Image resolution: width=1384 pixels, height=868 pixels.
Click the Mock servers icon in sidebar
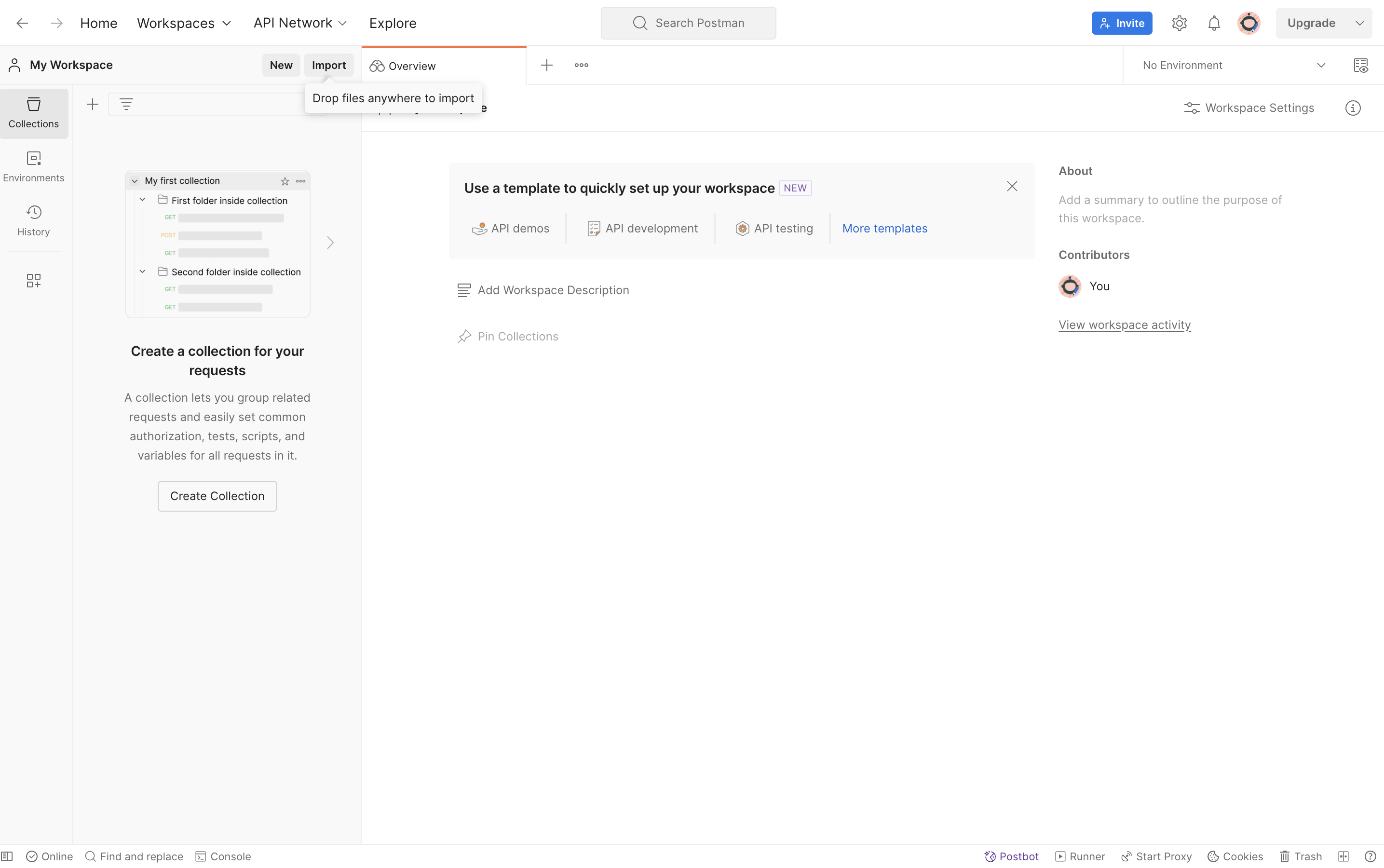click(33, 281)
